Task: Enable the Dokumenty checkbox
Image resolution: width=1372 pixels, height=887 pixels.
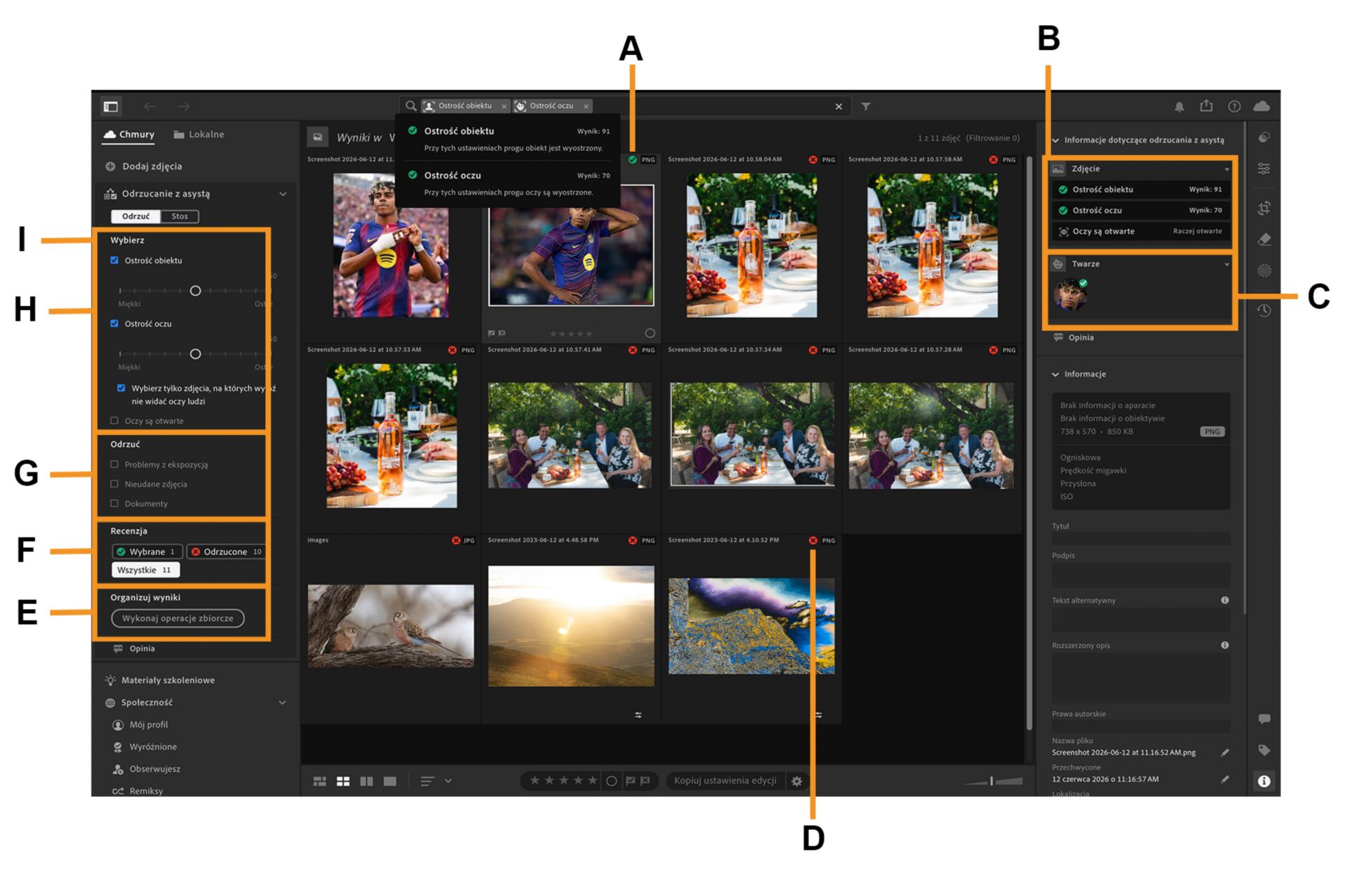Action: [114, 504]
